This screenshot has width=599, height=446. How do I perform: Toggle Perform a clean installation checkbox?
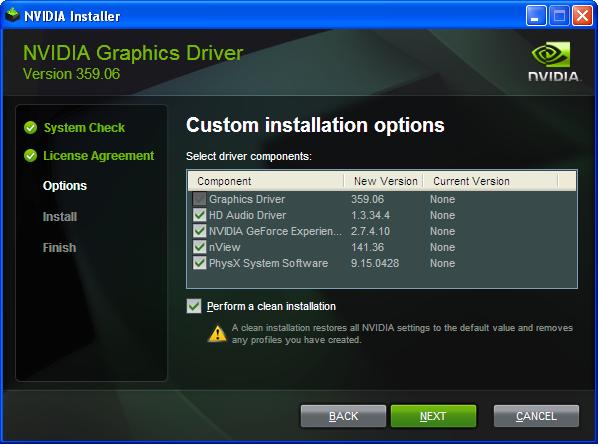click(x=194, y=306)
